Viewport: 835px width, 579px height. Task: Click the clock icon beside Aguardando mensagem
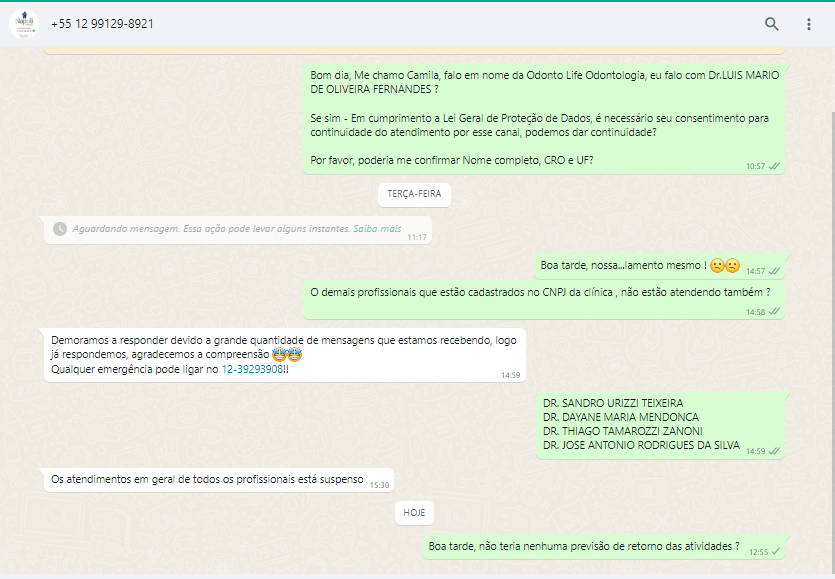pyautogui.click(x=60, y=229)
